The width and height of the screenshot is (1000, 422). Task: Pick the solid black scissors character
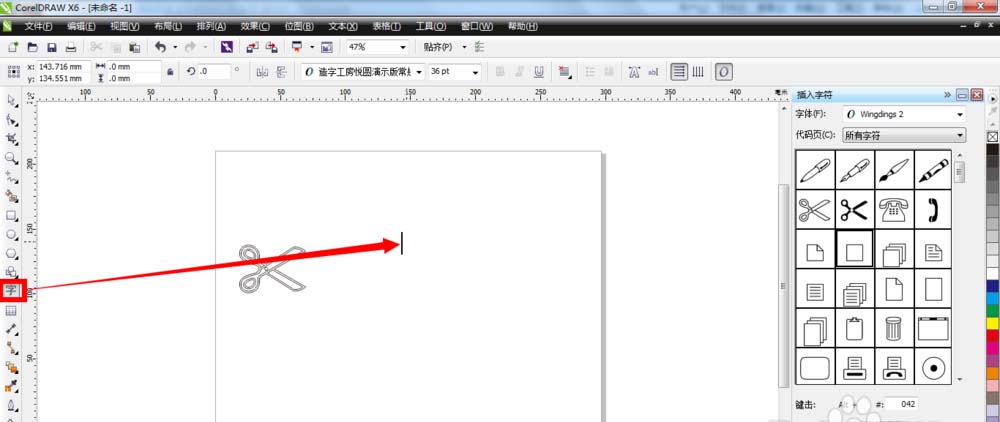coord(855,209)
